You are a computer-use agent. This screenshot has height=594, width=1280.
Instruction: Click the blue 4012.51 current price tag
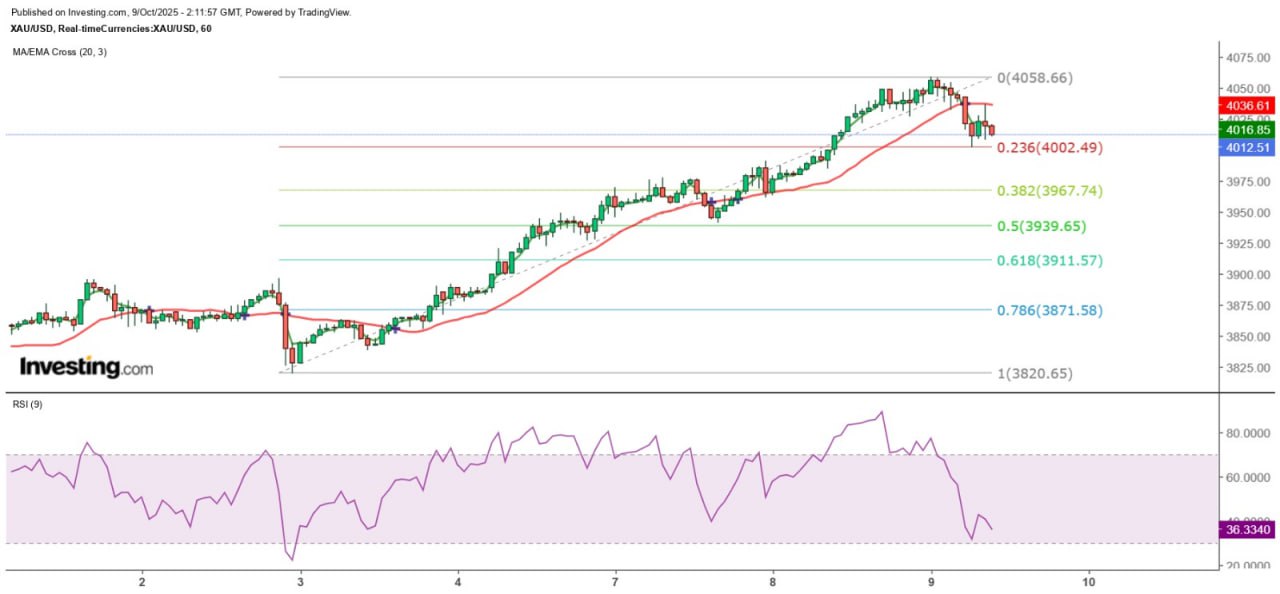click(1248, 148)
